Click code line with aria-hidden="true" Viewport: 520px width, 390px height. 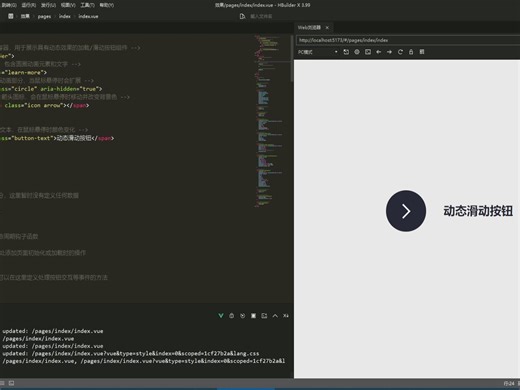click(51, 89)
